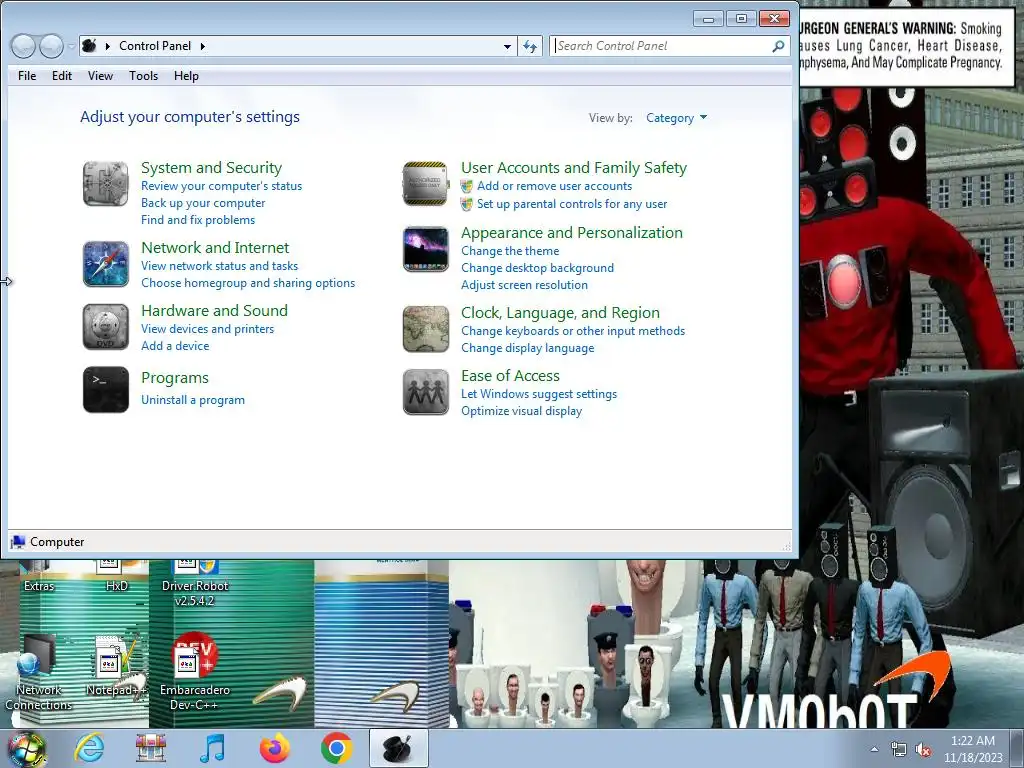Click Adjust screen resolution
Image resolution: width=1024 pixels, height=768 pixels.
pyautogui.click(x=524, y=285)
